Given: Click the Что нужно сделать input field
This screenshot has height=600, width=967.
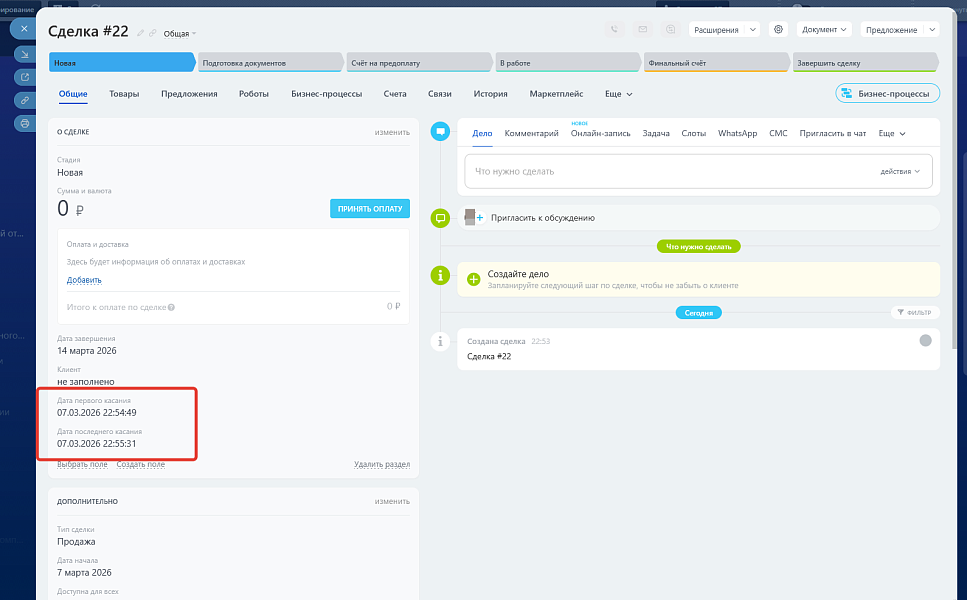Looking at the screenshot, I should coord(660,171).
